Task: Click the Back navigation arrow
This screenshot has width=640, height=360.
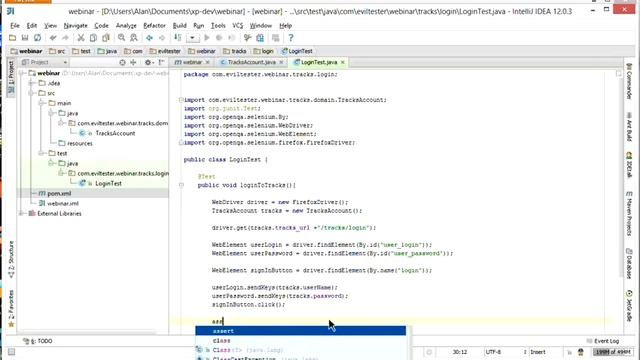Action: point(149,38)
